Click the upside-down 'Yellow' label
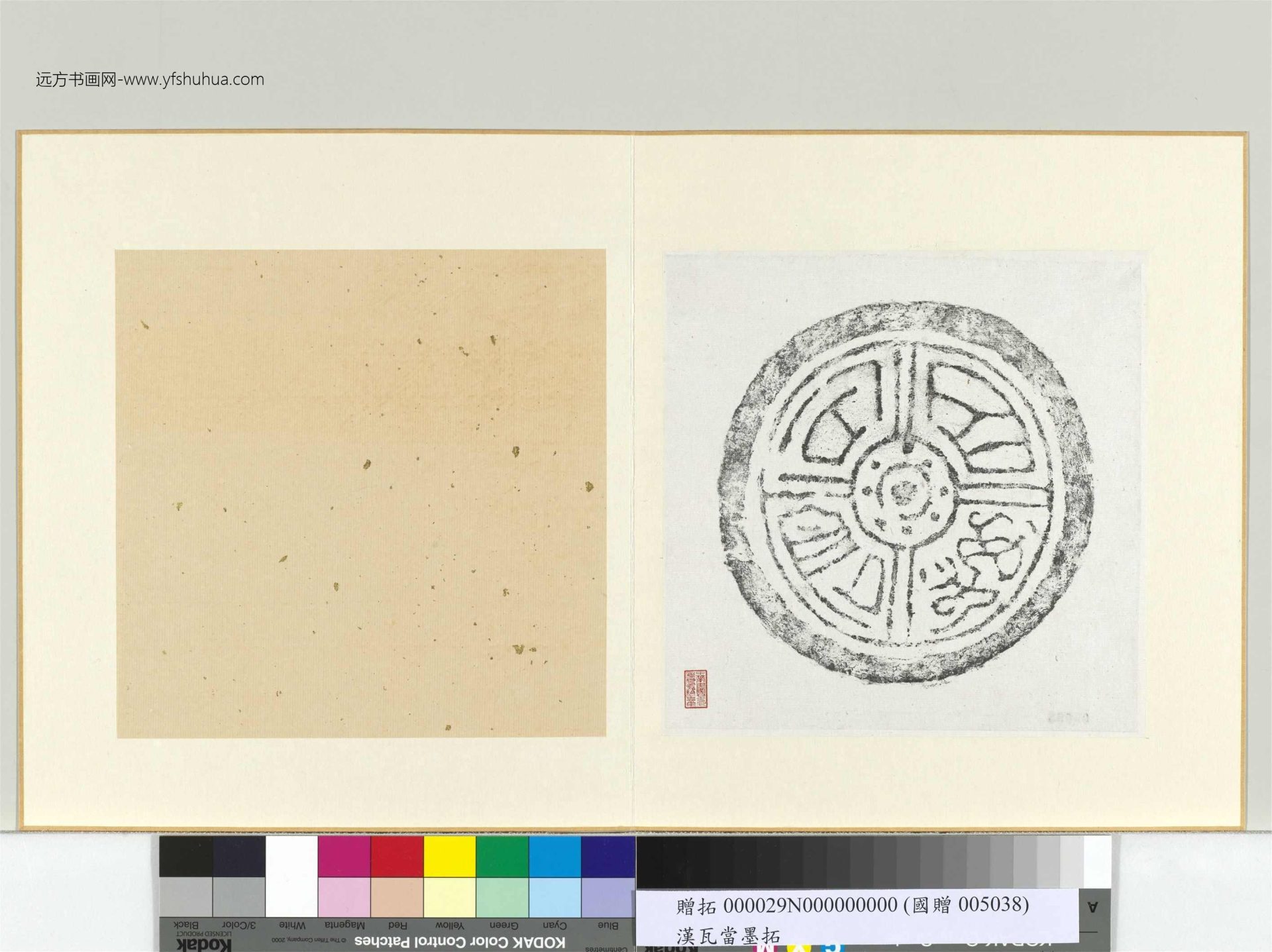1272x952 pixels. [450, 925]
